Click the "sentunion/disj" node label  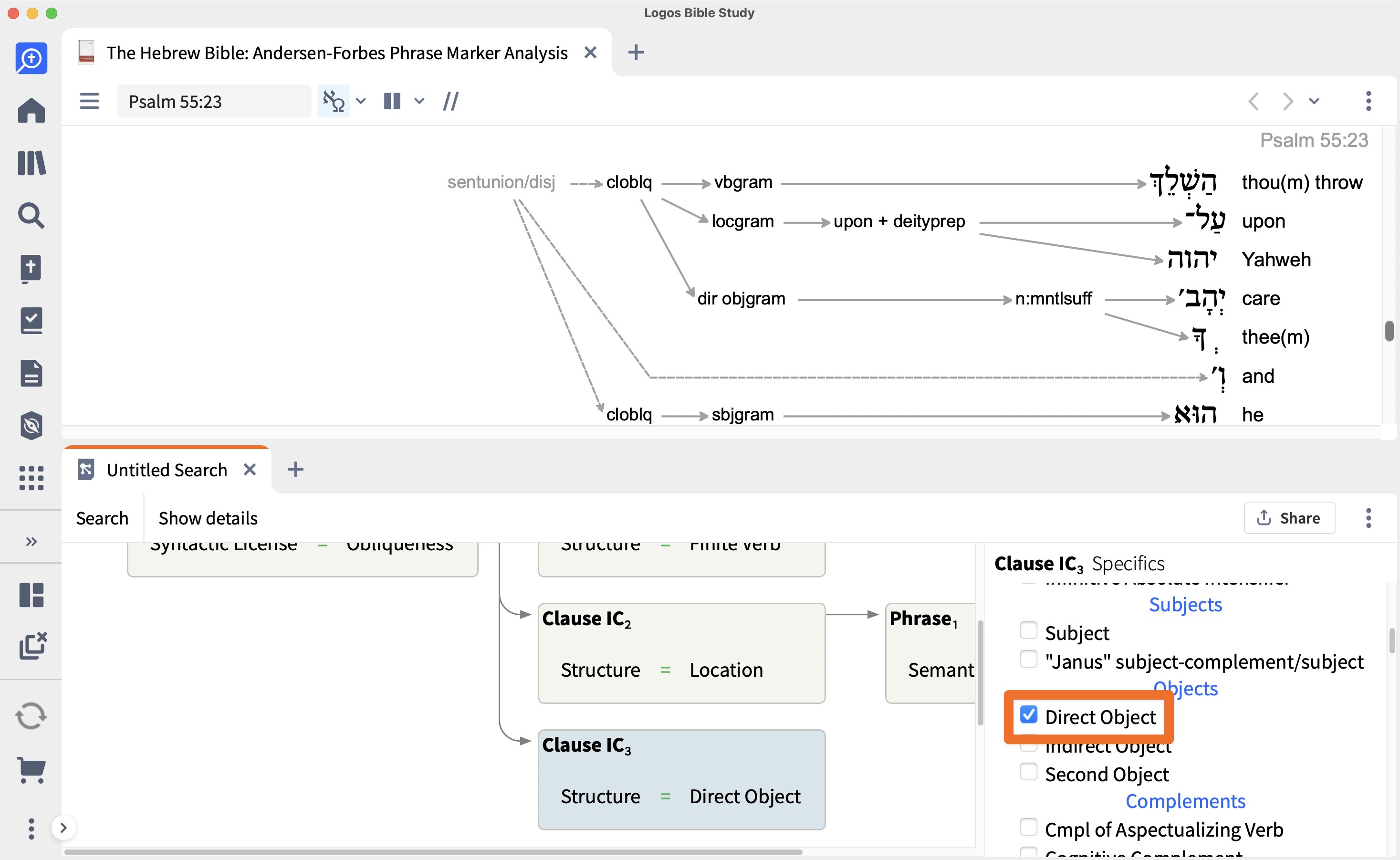click(x=501, y=182)
